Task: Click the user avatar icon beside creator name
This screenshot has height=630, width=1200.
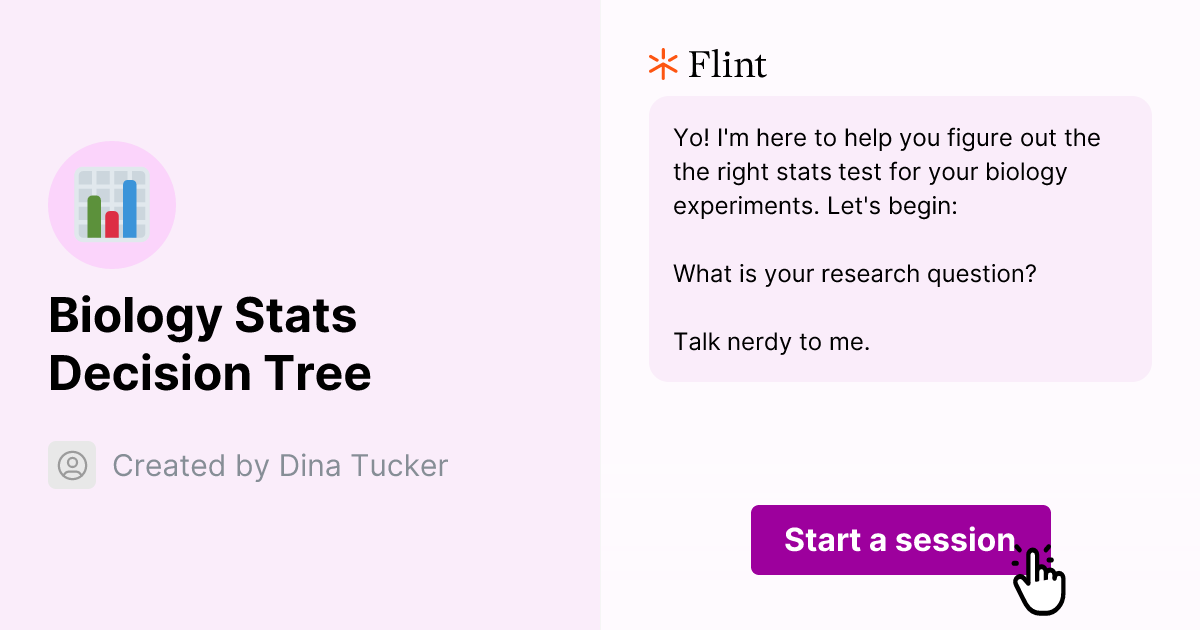Action: pos(72,465)
